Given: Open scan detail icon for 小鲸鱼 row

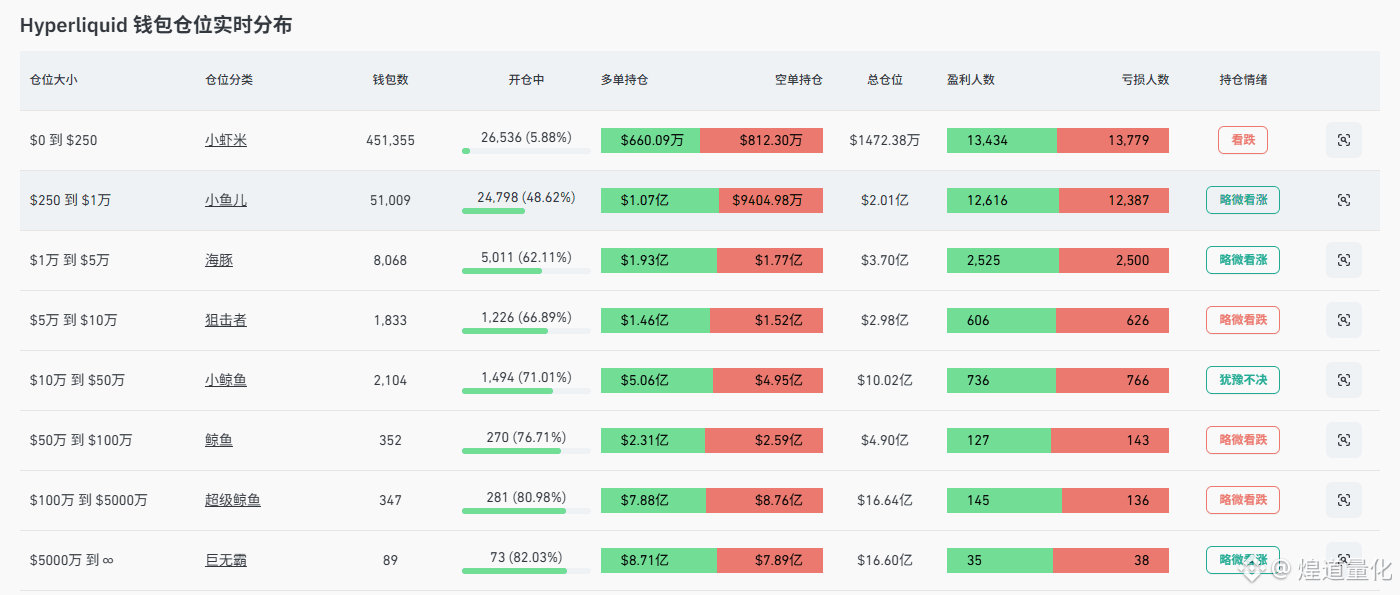Looking at the screenshot, I should click(x=1343, y=380).
